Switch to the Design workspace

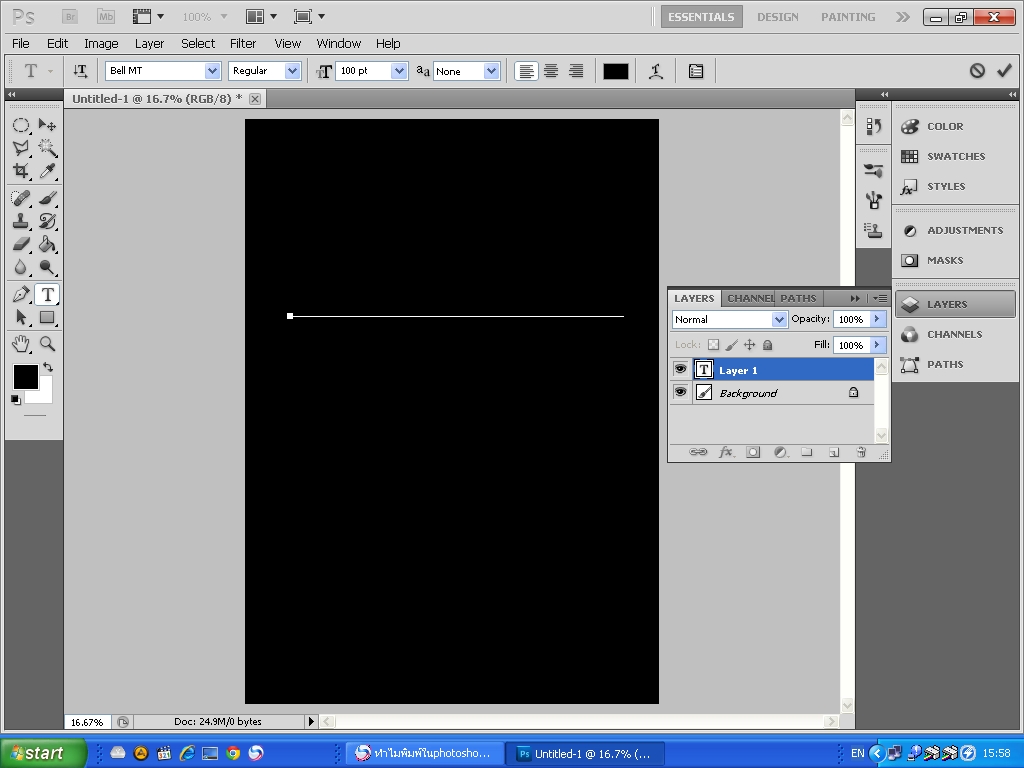(x=778, y=17)
